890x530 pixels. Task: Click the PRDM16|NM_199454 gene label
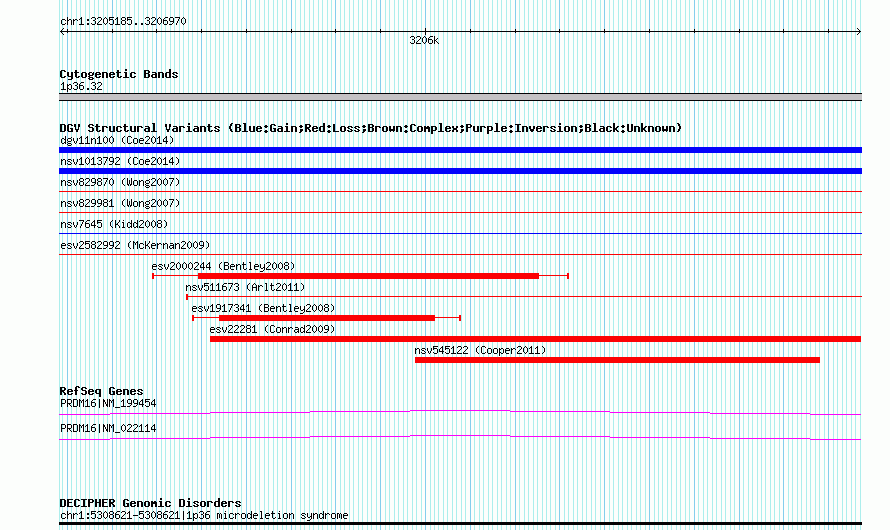click(108, 403)
